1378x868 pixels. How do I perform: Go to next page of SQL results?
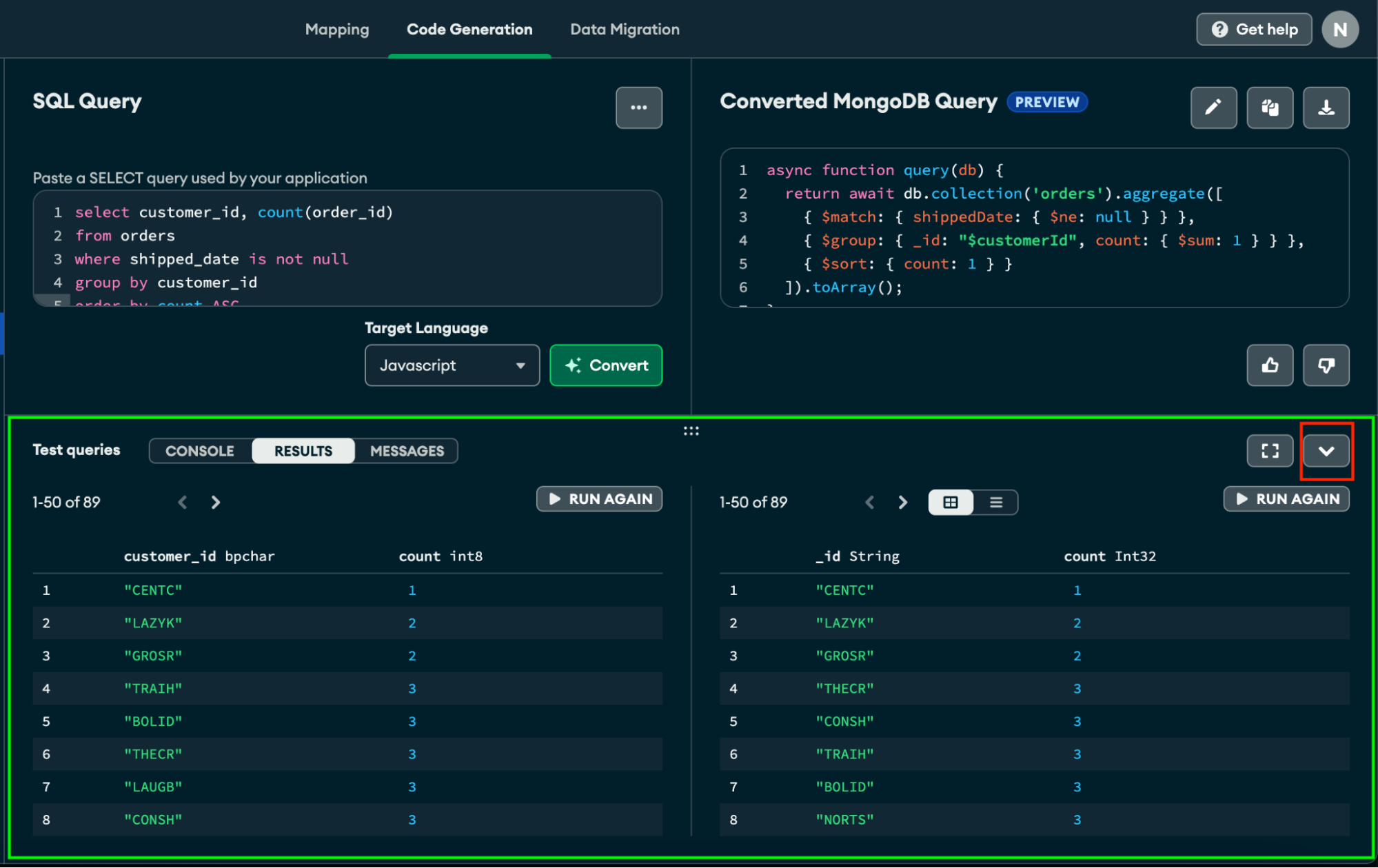216,502
